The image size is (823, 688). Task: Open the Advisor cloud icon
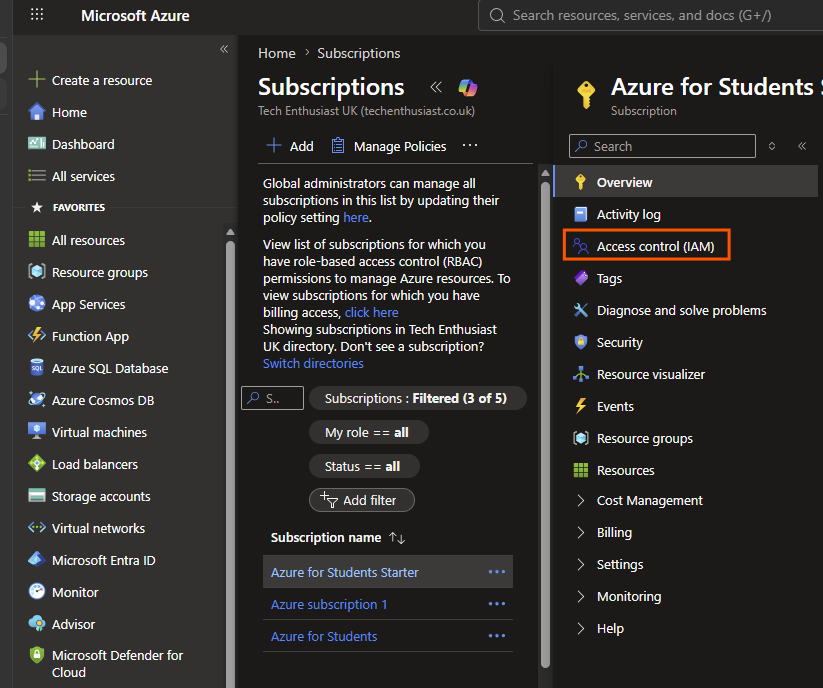tap(37, 624)
